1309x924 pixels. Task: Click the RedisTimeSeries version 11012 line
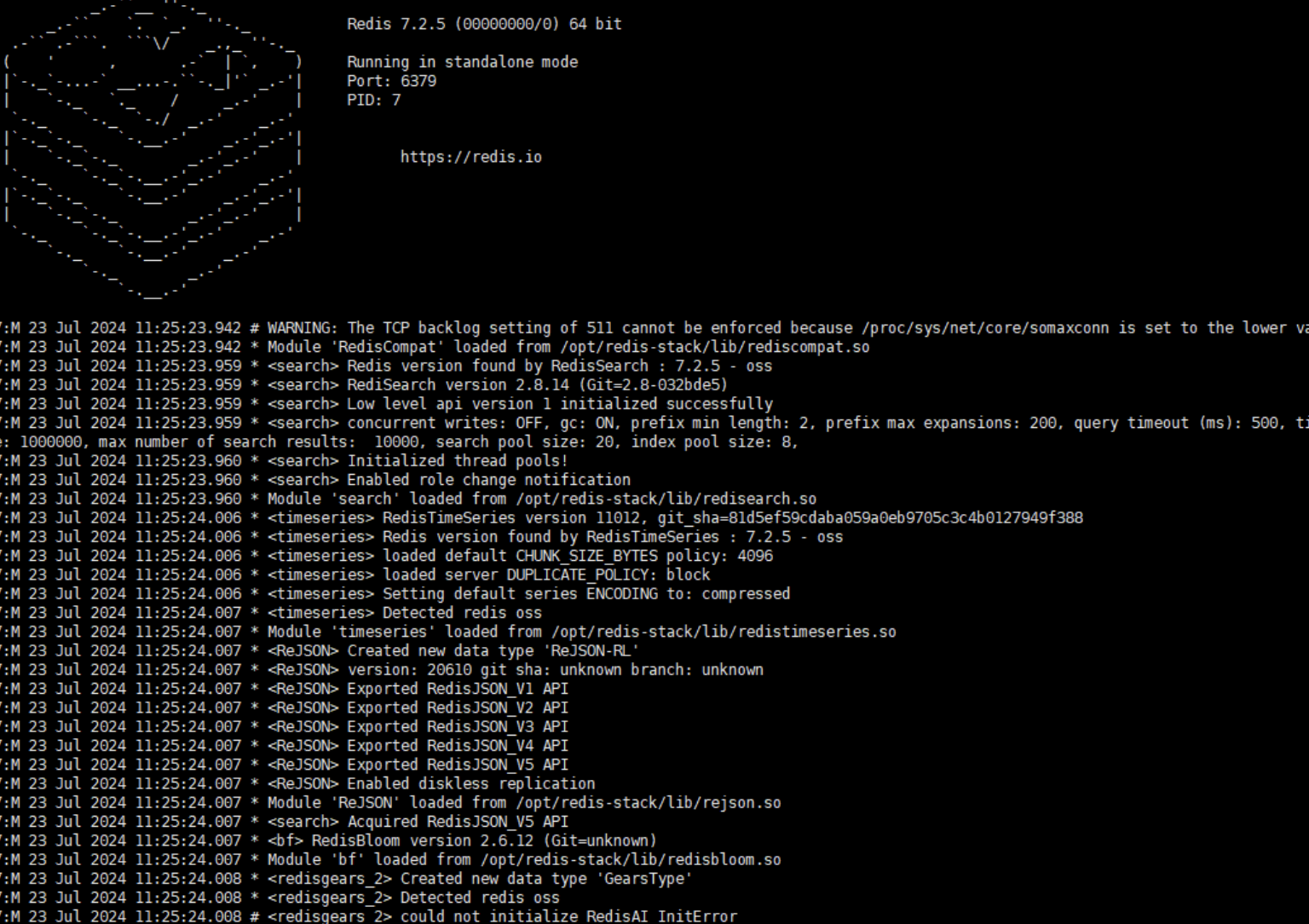point(541,517)
